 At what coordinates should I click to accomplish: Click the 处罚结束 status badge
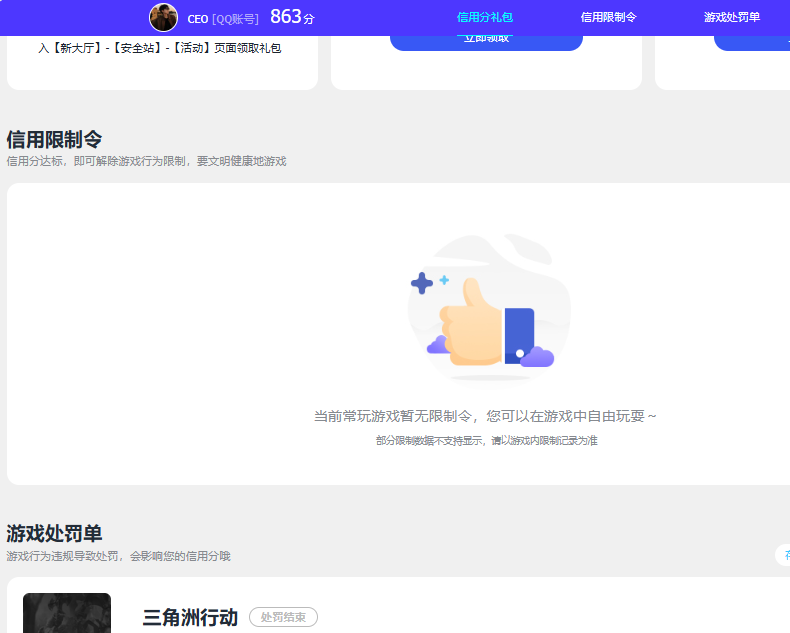click(283, 617)
